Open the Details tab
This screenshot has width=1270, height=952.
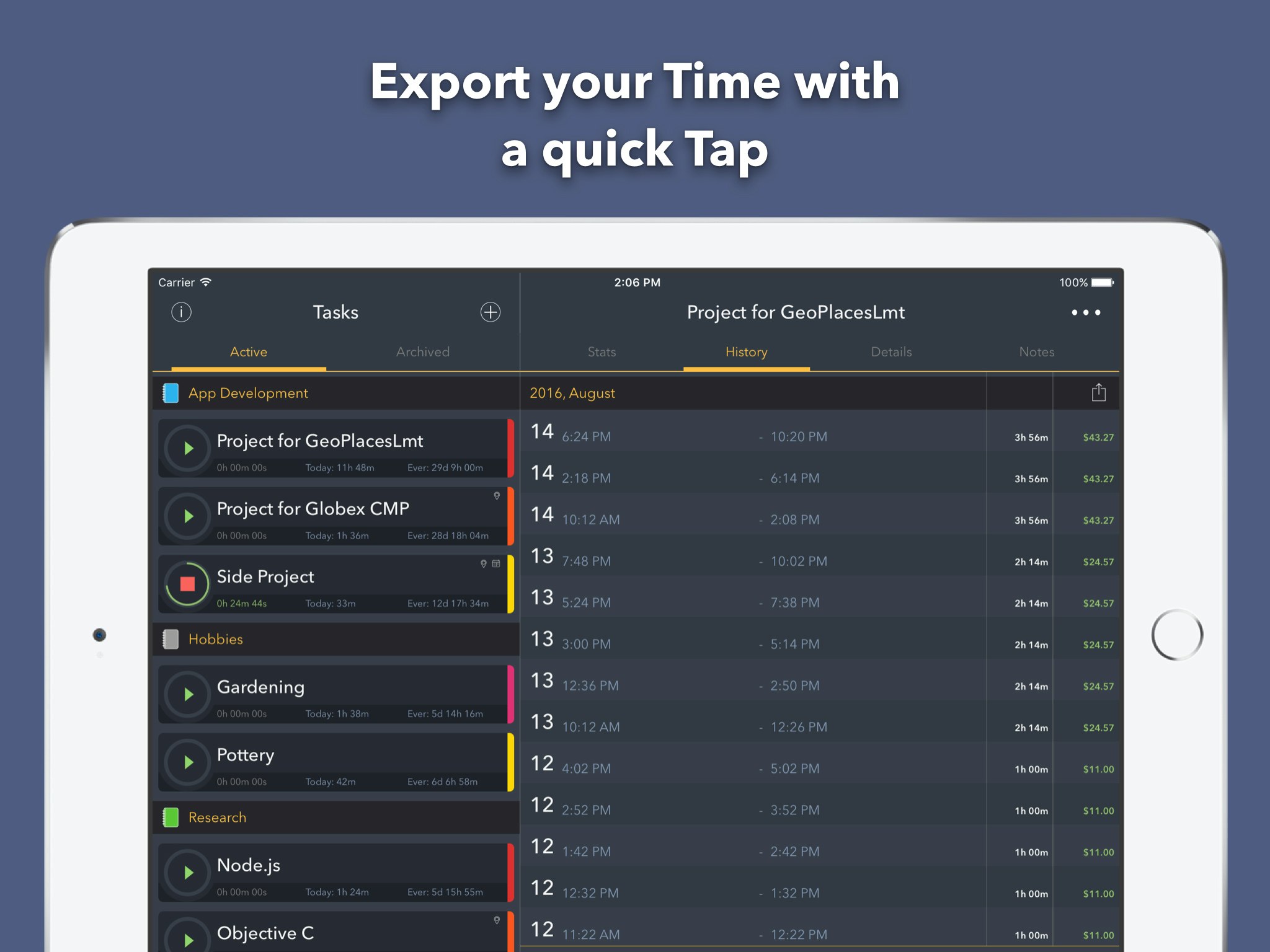click(891, 352)
